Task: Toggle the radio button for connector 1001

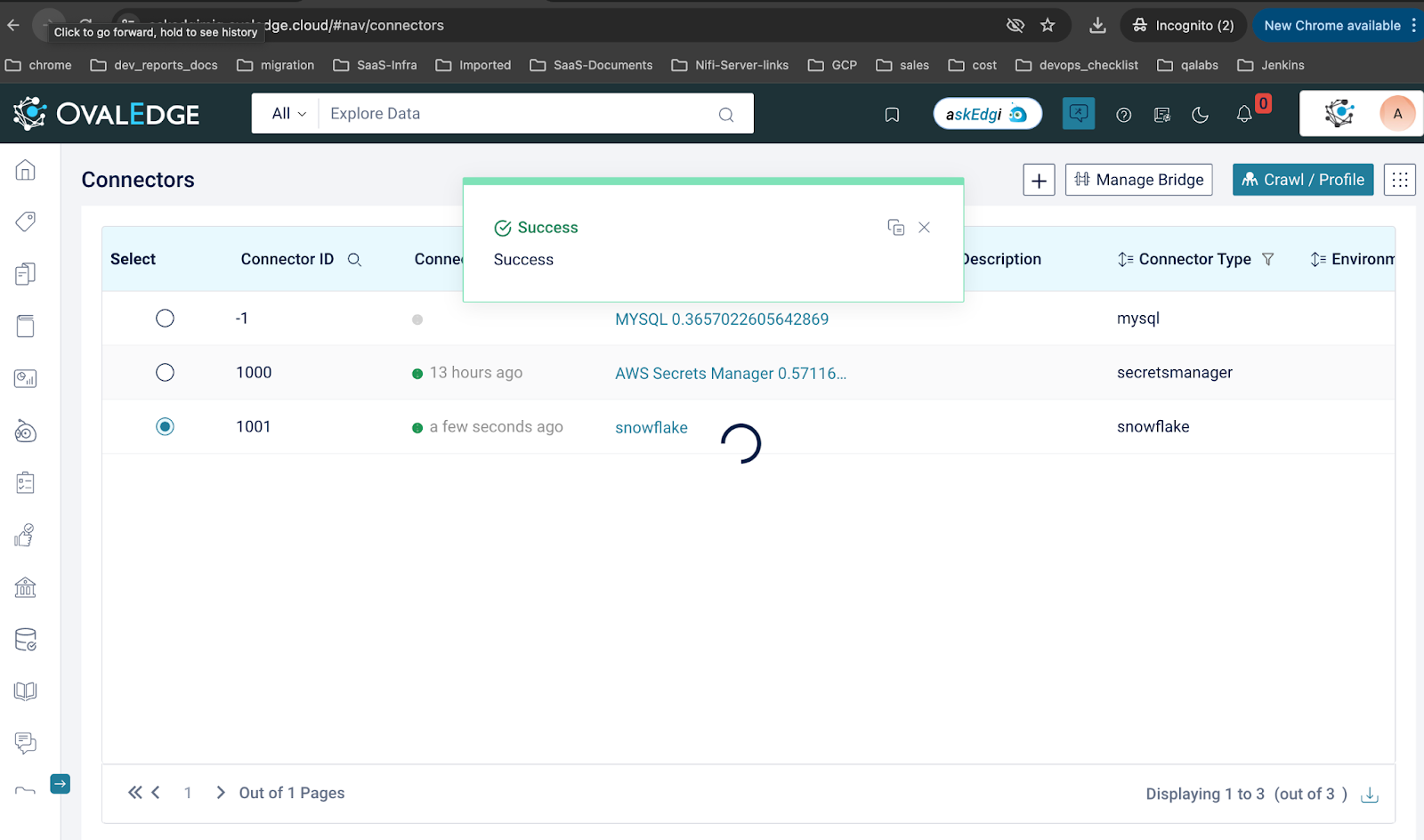Action: pyautogui.click(x=165, y=427)
